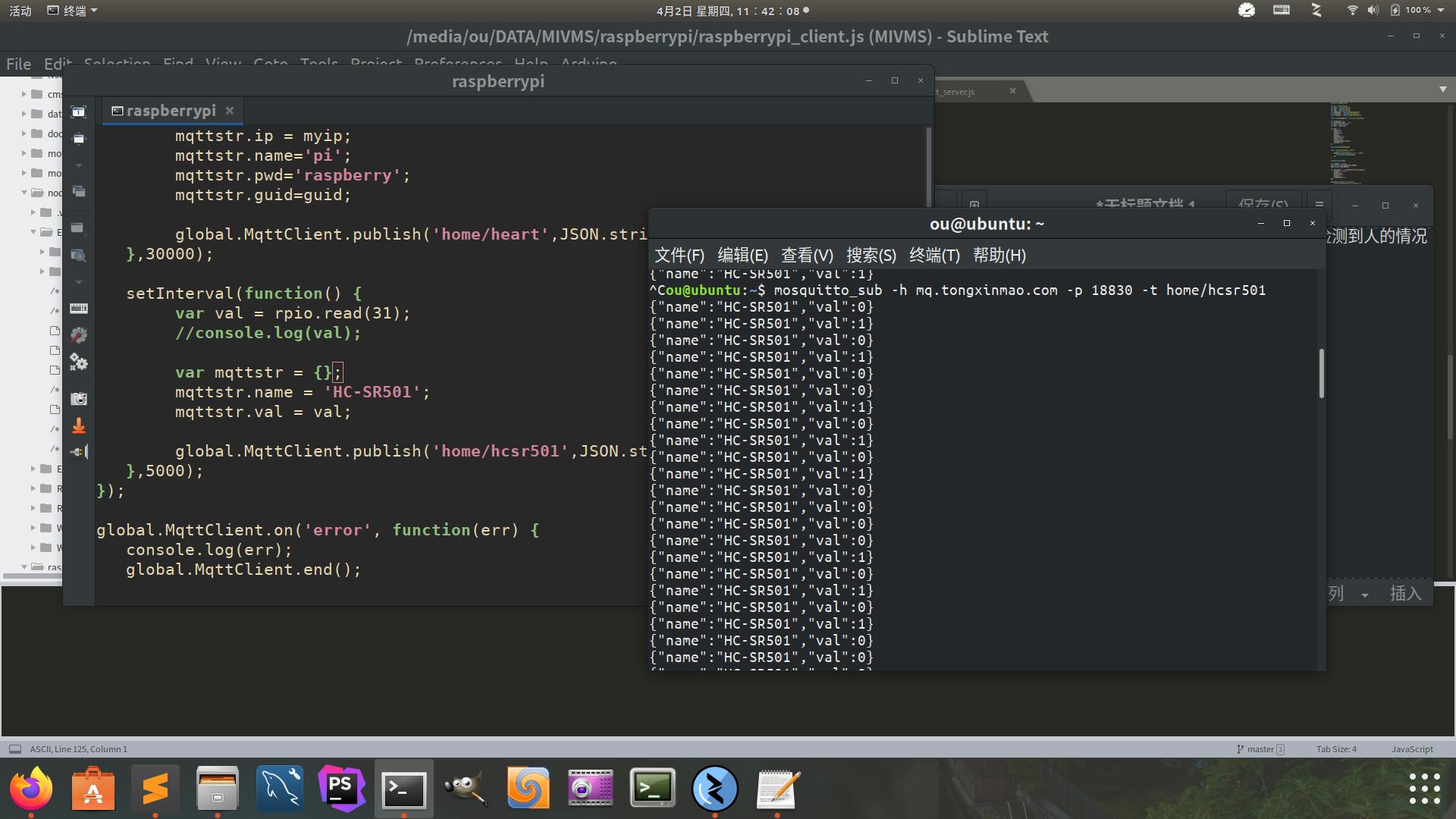
Task: Click Tab Size: 4 in the status bar
Action: pos(1335,749)
